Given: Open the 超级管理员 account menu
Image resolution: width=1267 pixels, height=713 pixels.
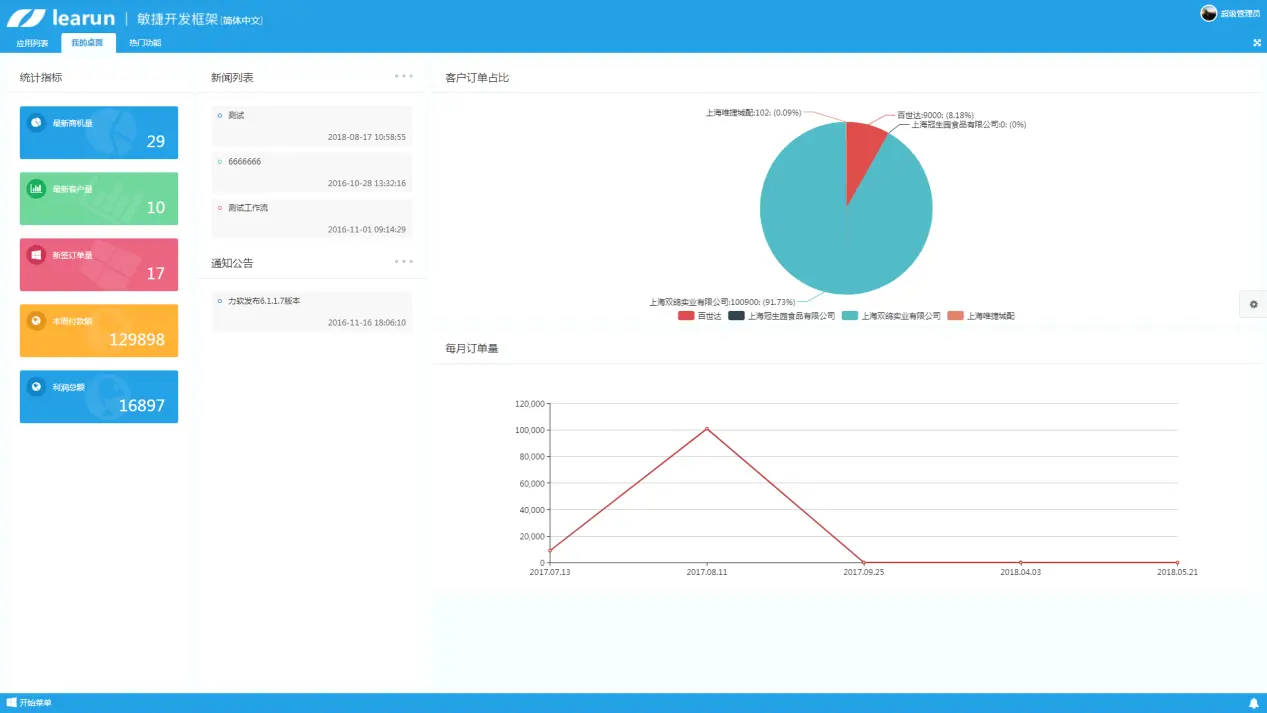Looking at the screenshot, I should tap(1241, 14).
